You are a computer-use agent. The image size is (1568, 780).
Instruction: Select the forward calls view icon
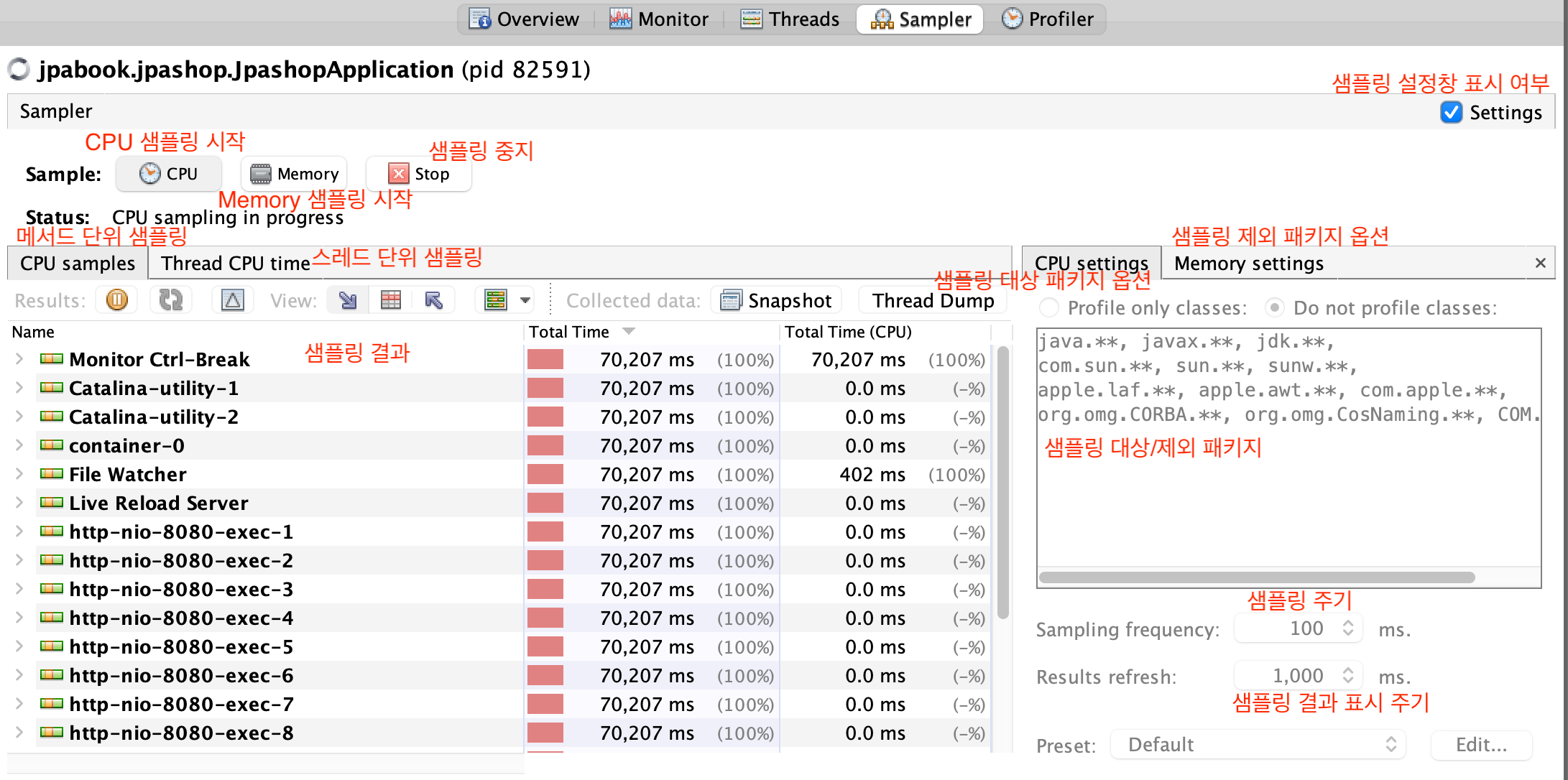[x=348, y=300]
